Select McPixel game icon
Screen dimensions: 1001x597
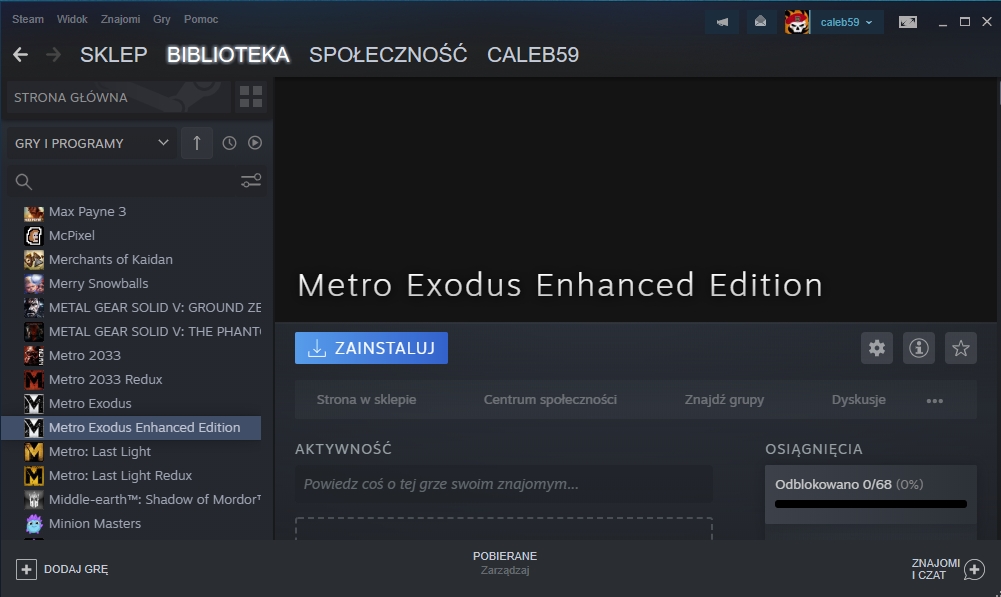[34, 236]
